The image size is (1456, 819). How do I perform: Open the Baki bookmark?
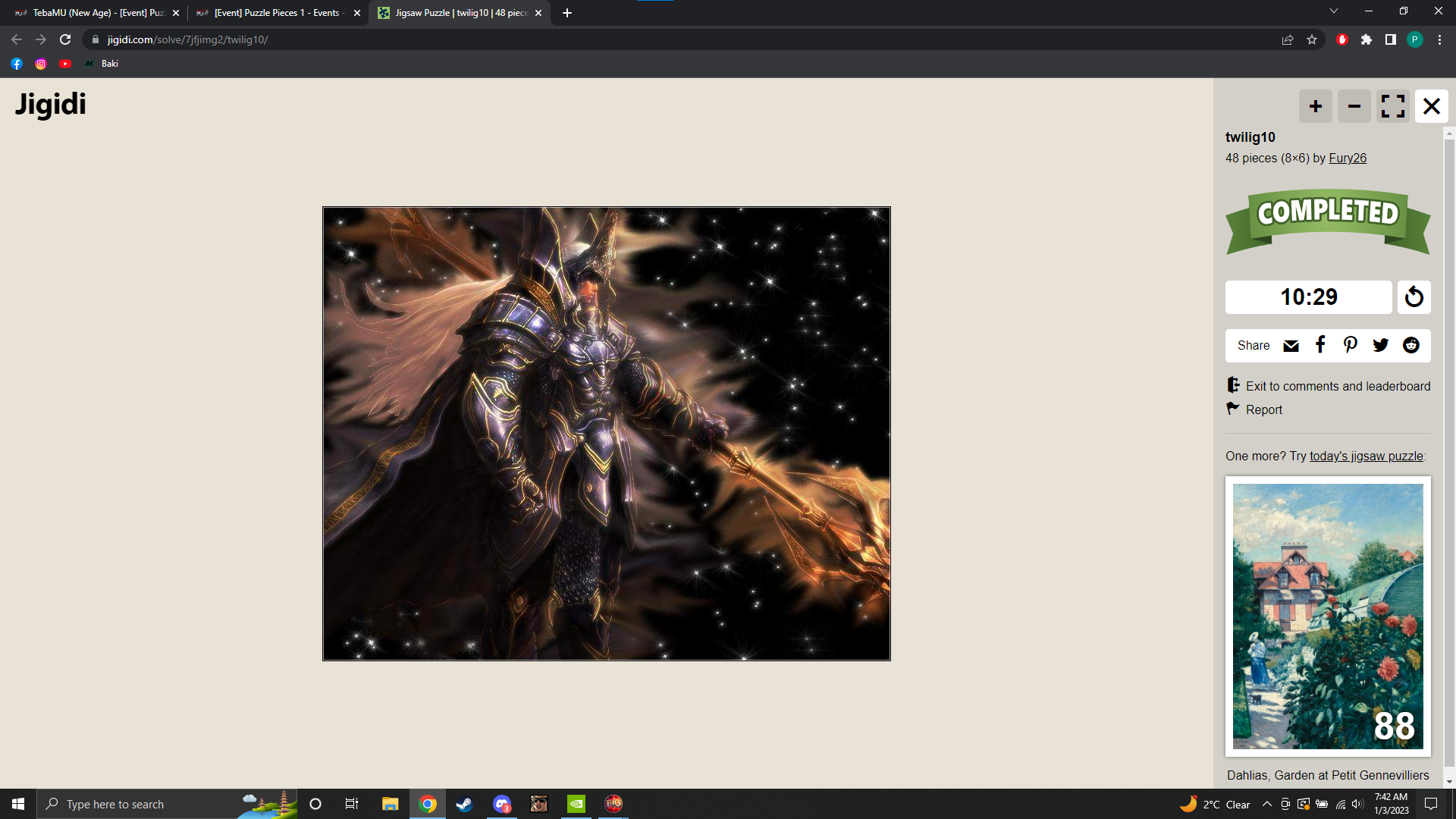(102, 64)
